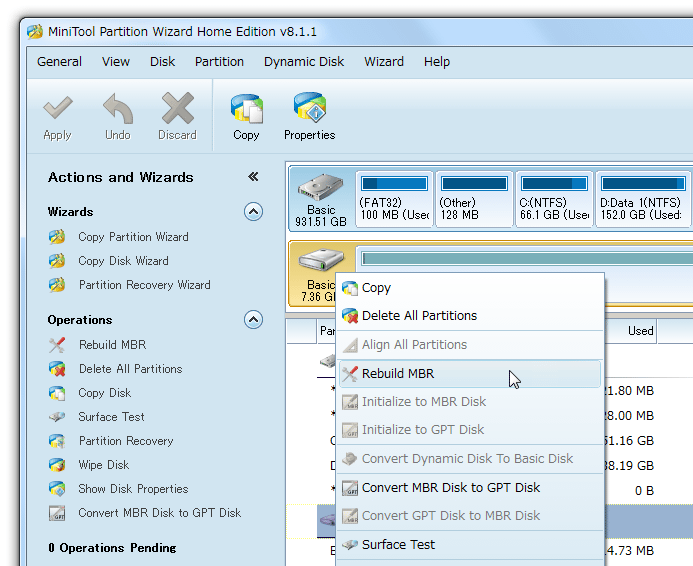The height and width of the screenshot is (566, 693).
Task: Click the Discard X toolbar icon
Action: pos(177,108)
